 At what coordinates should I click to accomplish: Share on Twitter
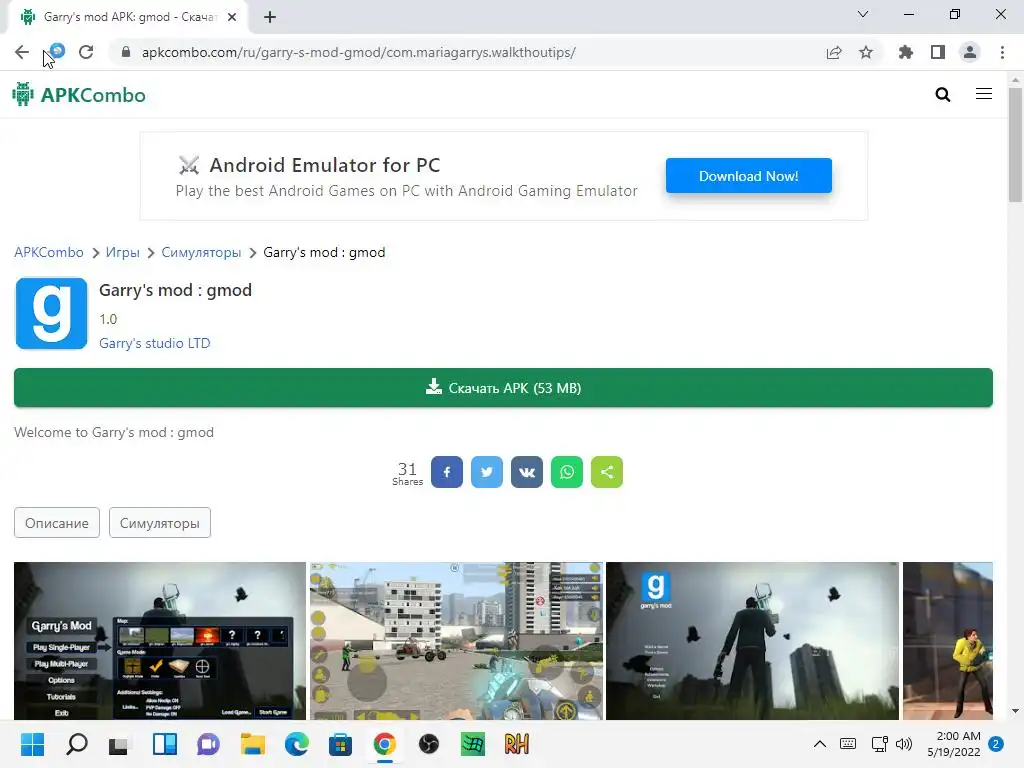tap(487, 472)
